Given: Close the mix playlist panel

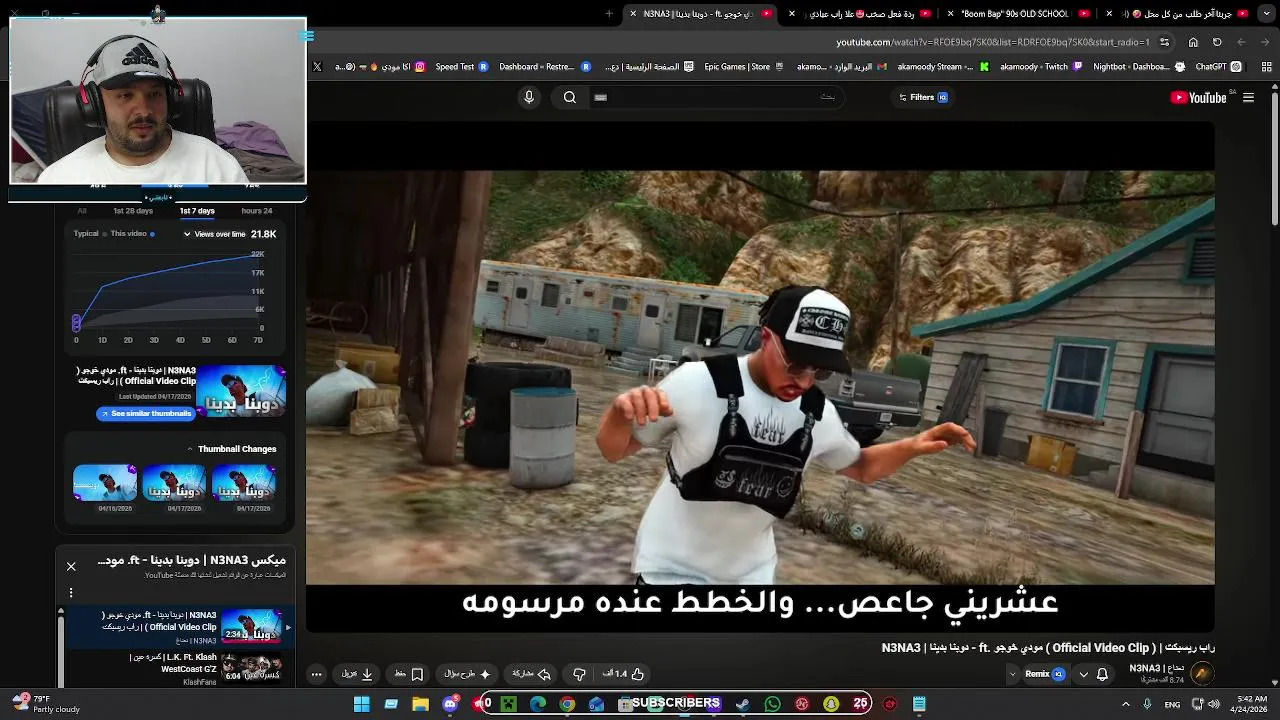Looking at the screenshot, I should point(71,566).
